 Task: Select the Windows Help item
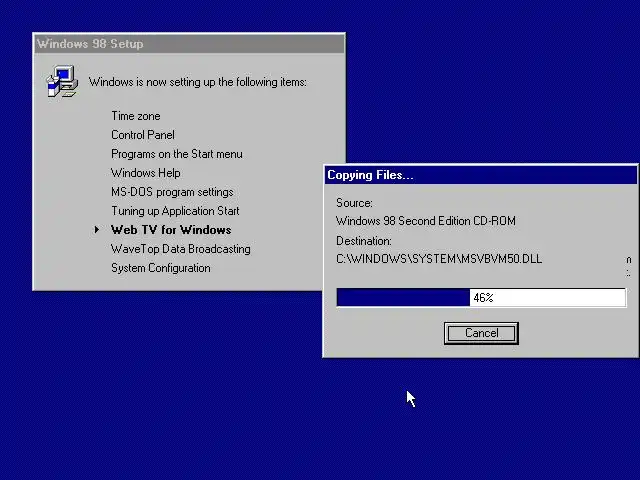tap(146, 173)
